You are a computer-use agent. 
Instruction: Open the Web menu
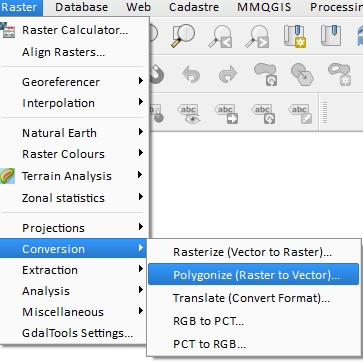[x=138, y=7]
